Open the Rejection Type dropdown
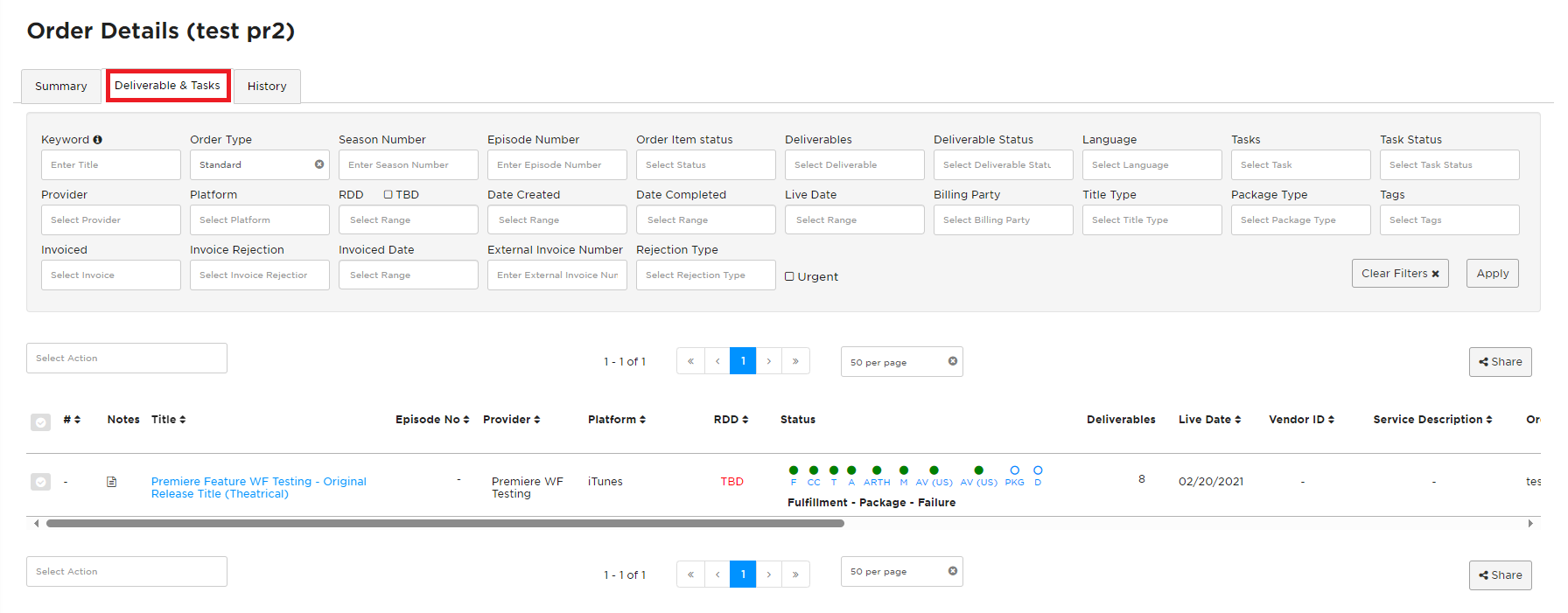 coord(706,275)
